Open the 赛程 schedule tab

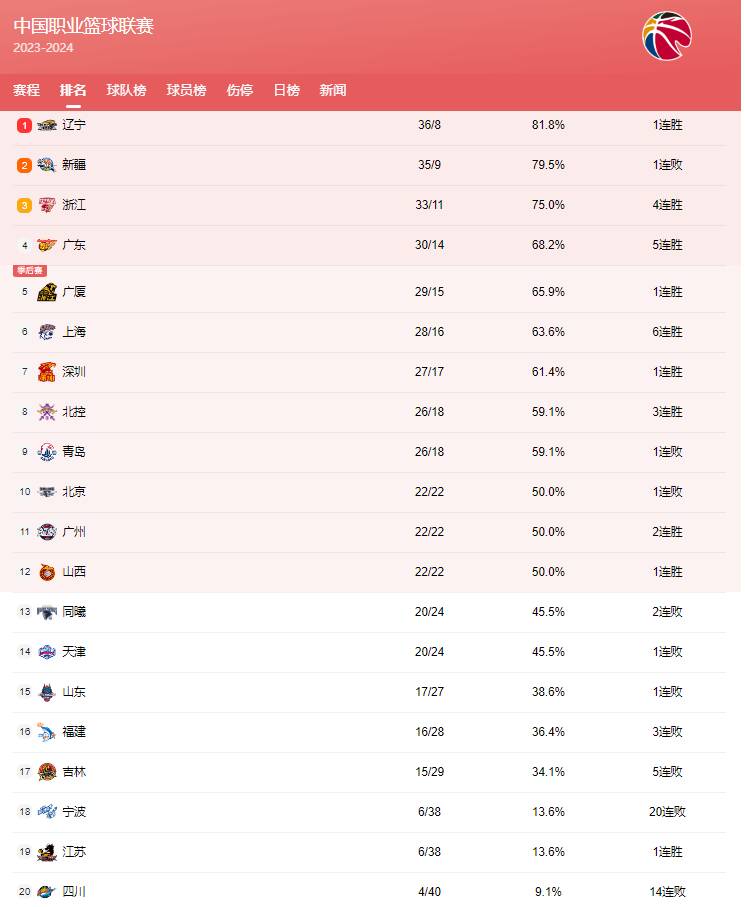point(27,90)
